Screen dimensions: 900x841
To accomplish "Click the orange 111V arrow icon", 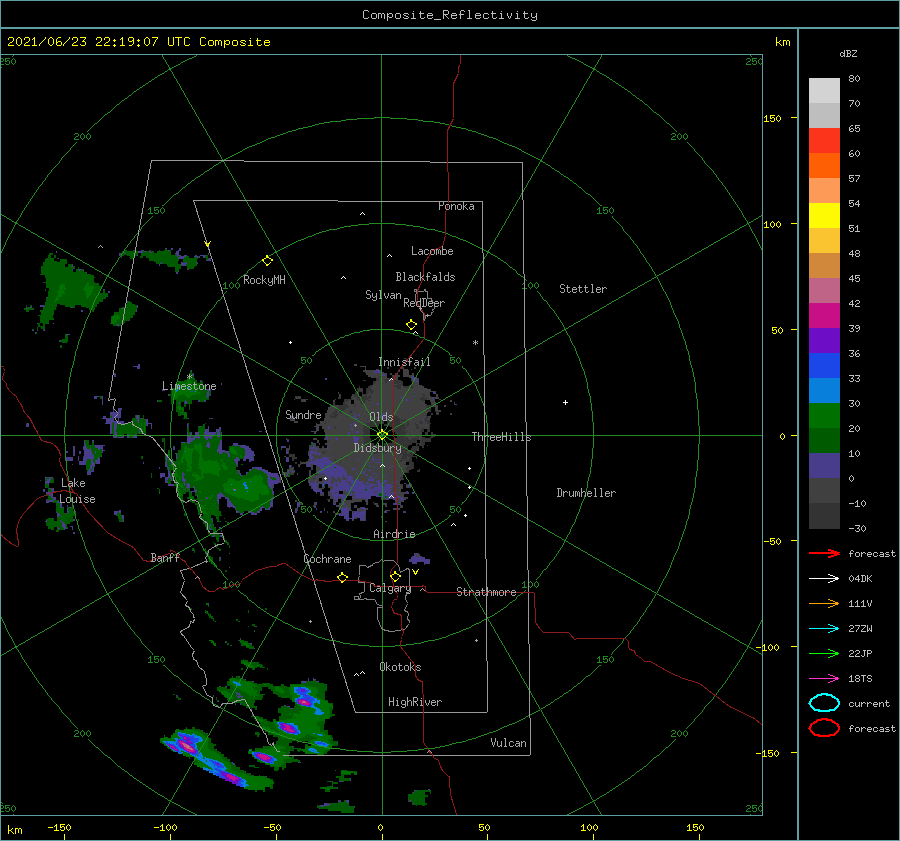I will coord(824,603).
